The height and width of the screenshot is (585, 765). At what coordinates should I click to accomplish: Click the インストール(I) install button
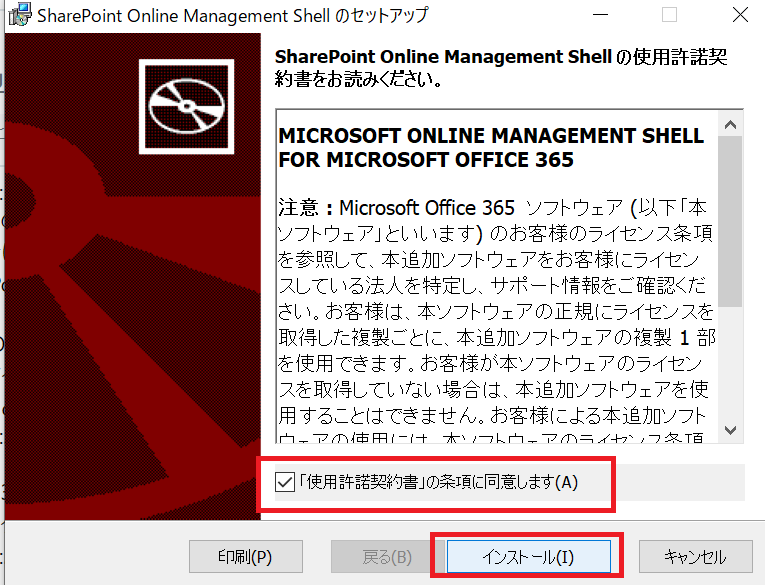coord(528,556)
